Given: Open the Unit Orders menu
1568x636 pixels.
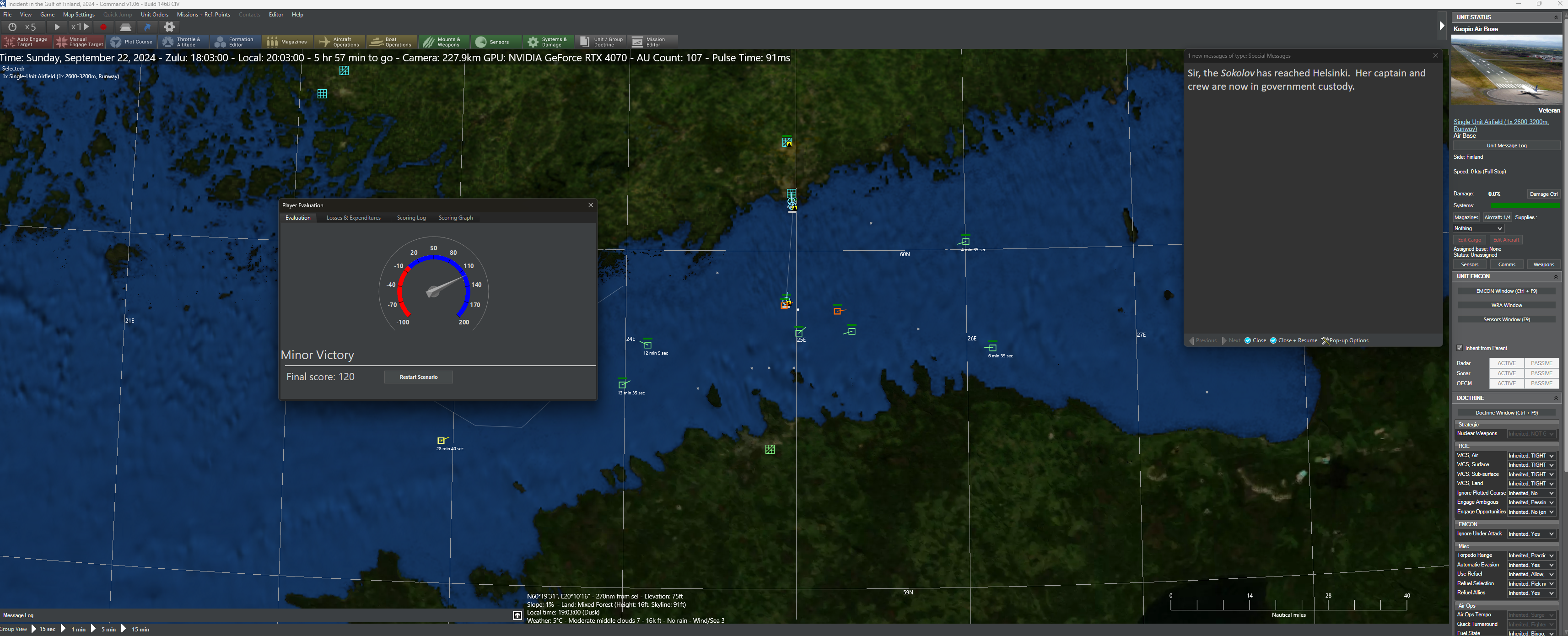Looking at the screenshot, I should [x=155, y=15].
